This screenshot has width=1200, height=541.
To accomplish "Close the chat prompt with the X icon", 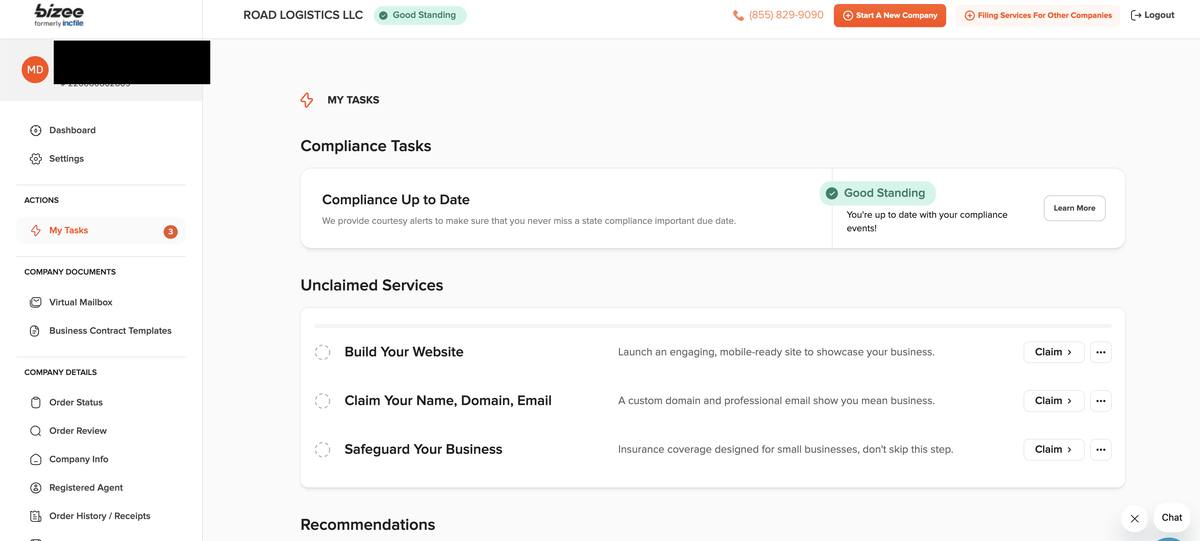I will (1134, 519).
